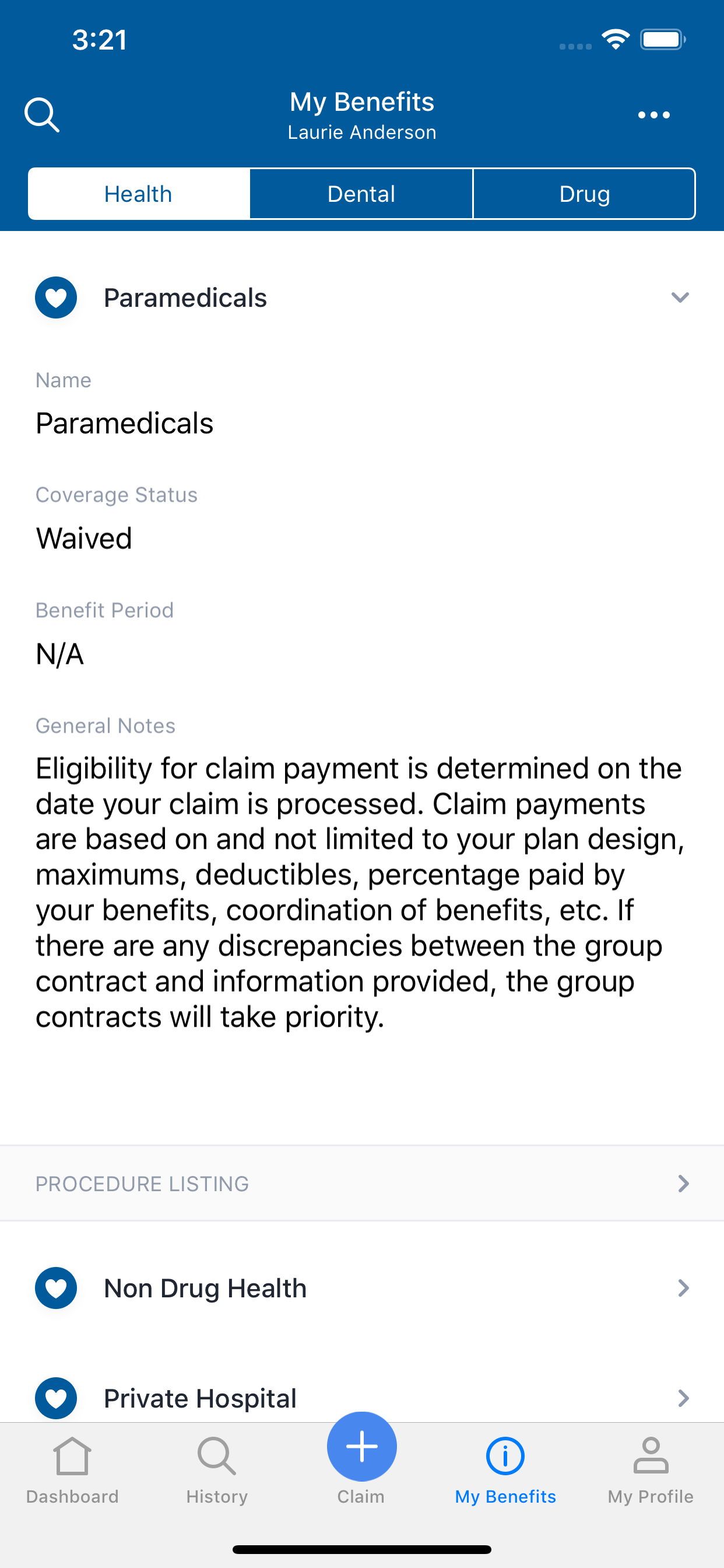Tap the Non Drug Health heart icon

click(56, 1288)
